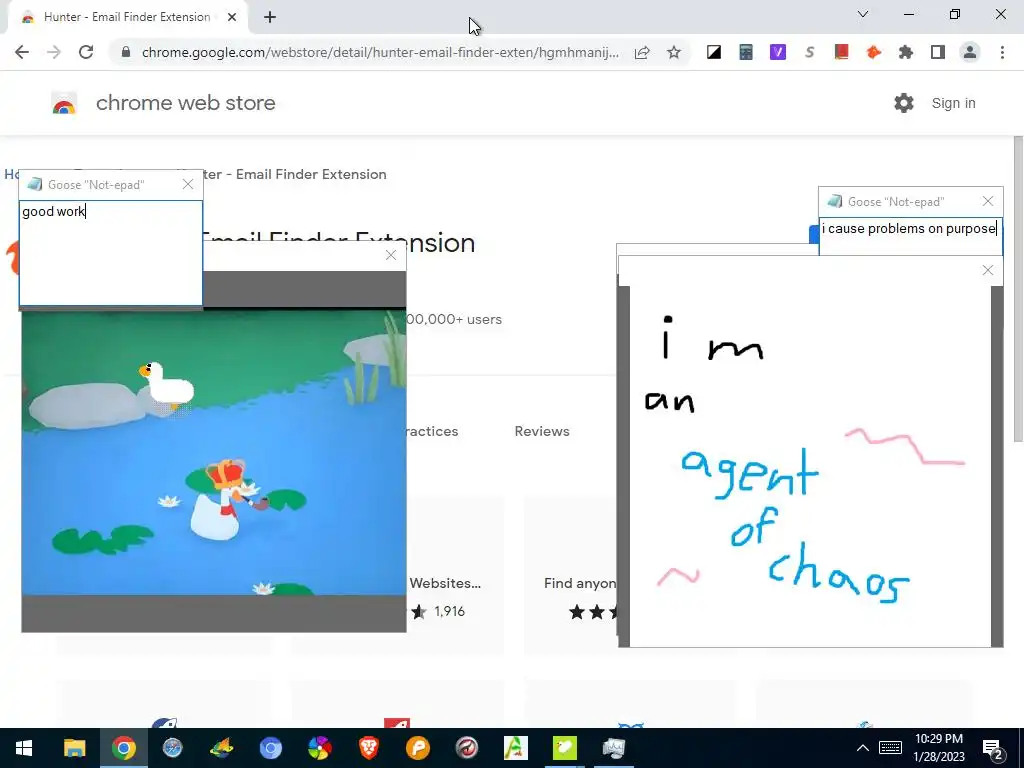Toggle the Chrome side panel
1024x768 pixels.
click(938, 52)
